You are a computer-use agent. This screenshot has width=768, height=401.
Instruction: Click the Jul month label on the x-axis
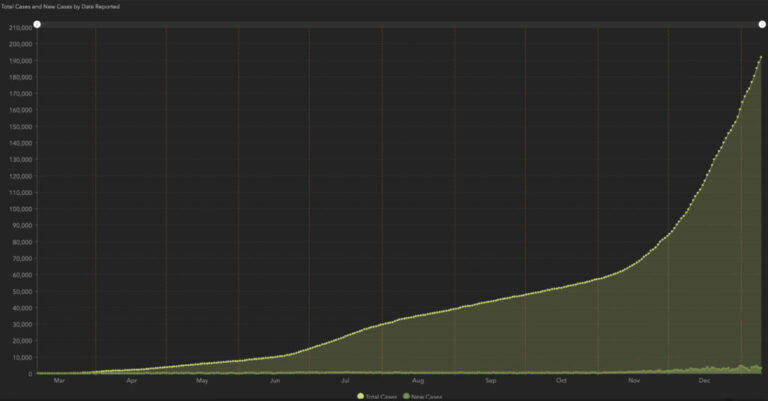345,381
